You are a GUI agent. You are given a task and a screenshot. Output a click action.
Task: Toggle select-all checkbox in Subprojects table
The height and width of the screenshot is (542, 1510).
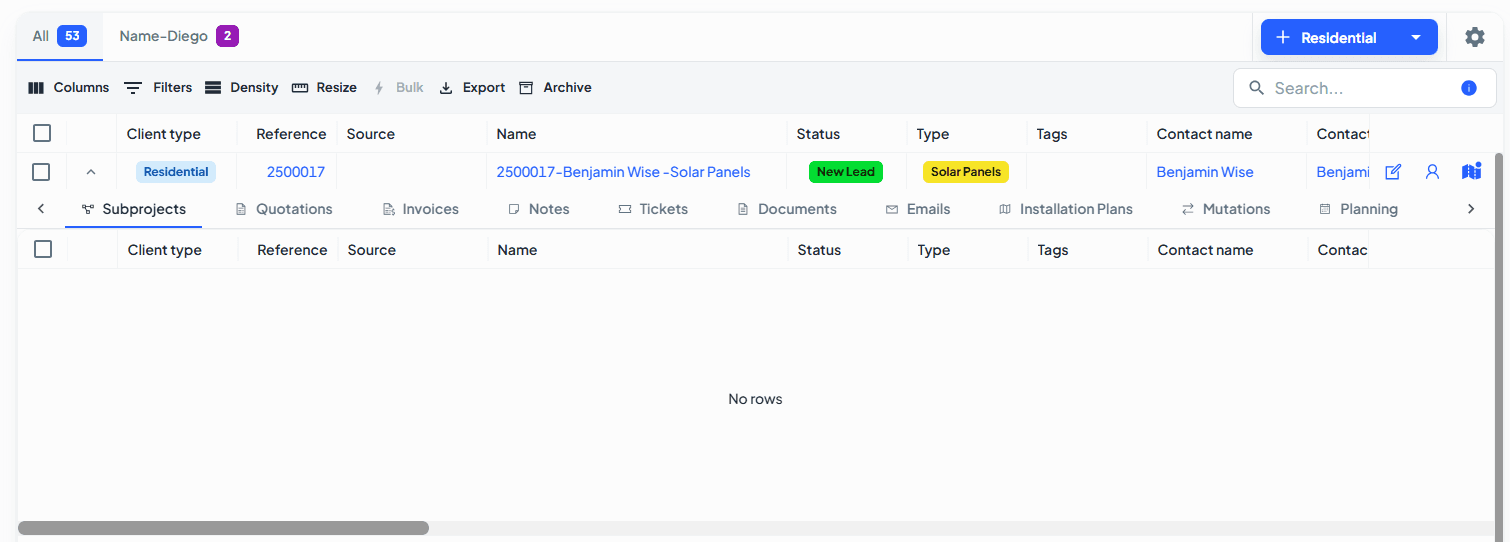point(43,249)
